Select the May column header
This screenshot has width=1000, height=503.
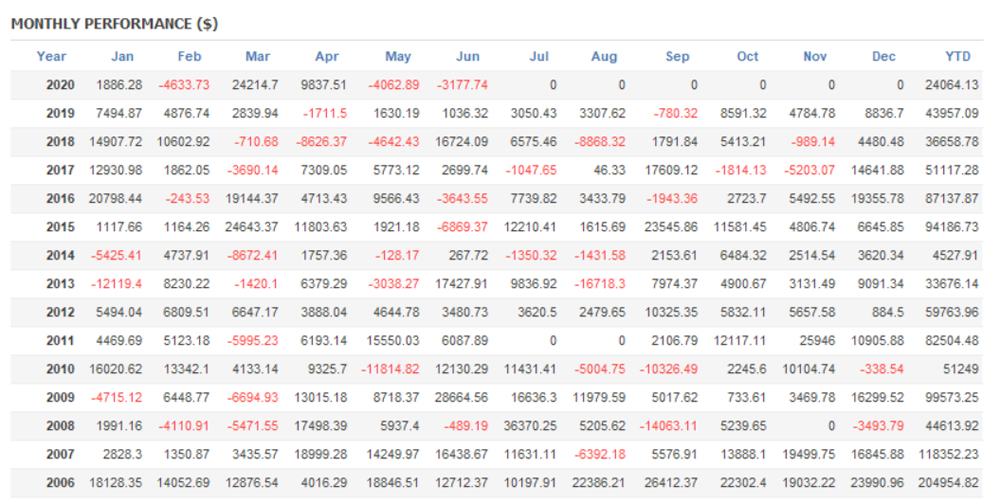pos(398,57)
